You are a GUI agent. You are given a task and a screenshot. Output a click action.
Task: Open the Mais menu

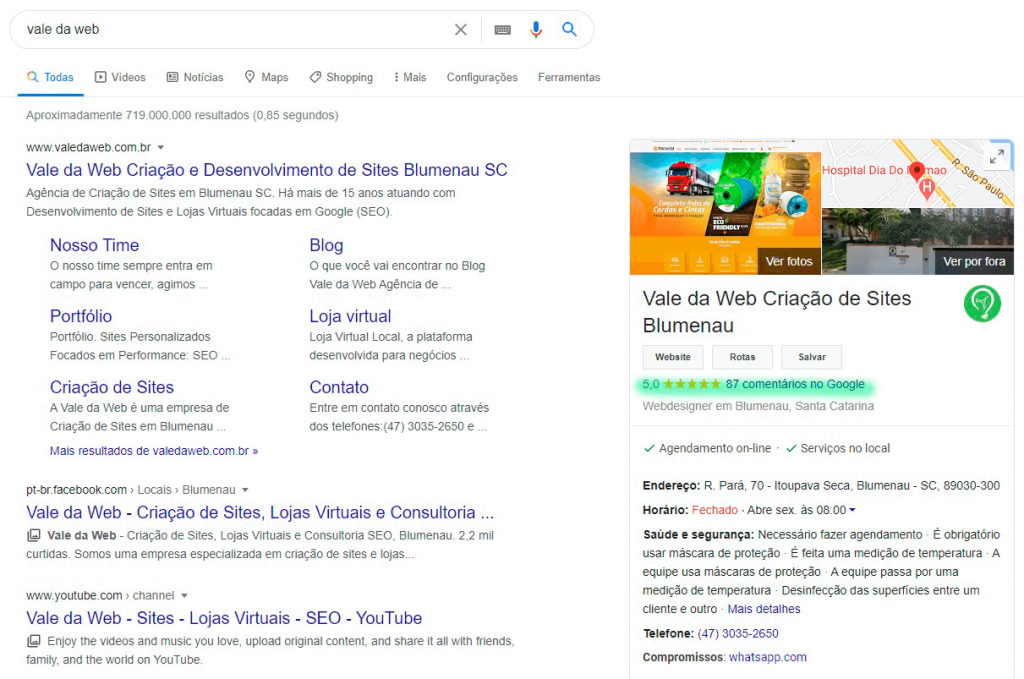click(410, 77)
